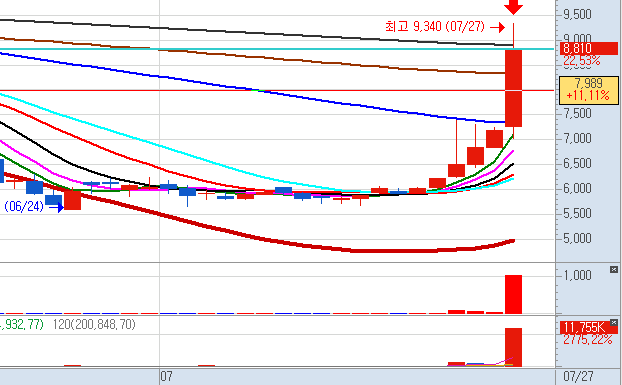The height and width of the screenshot is (385, 622).
Task: Click the 07/27 date label on axis
Action: pyautogui.click(x=578, y=376)
